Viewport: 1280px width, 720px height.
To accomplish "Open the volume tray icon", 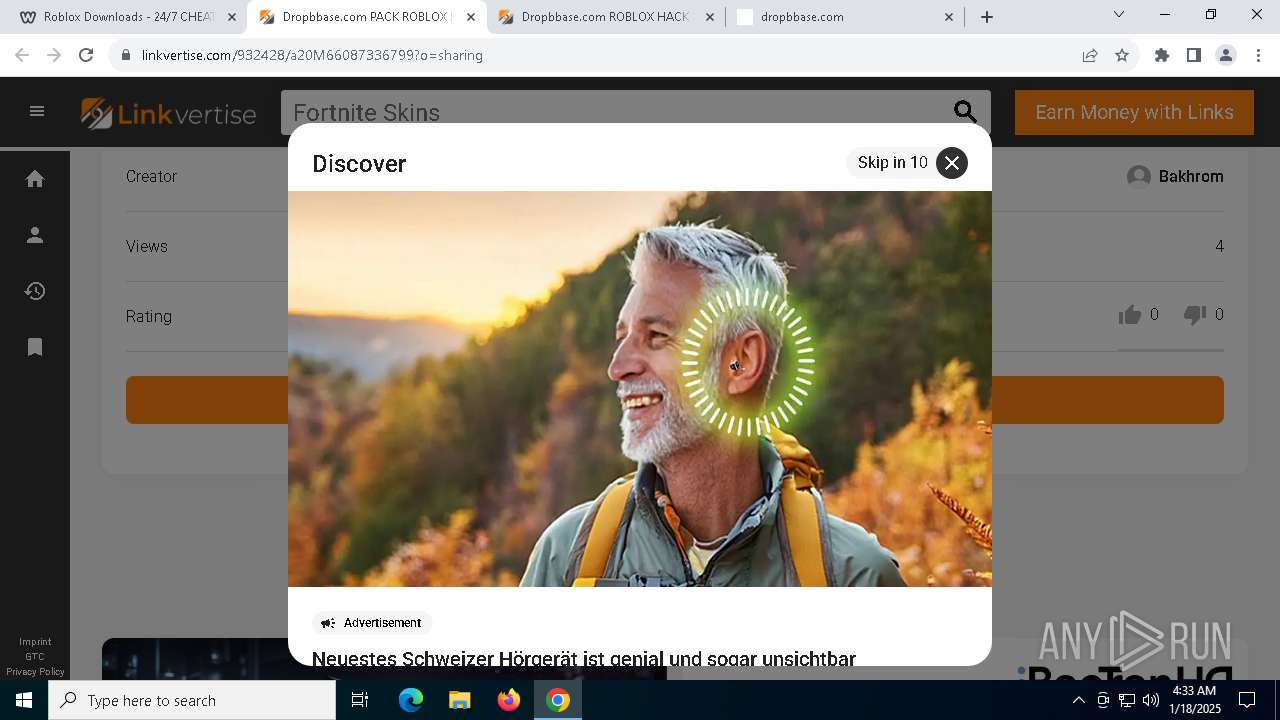I will 1151,700.
